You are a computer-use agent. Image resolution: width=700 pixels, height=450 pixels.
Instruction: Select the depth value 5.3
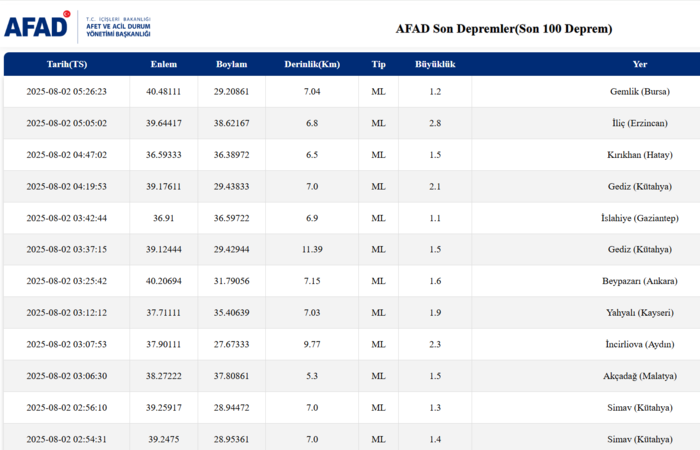(x=312, y=376)
